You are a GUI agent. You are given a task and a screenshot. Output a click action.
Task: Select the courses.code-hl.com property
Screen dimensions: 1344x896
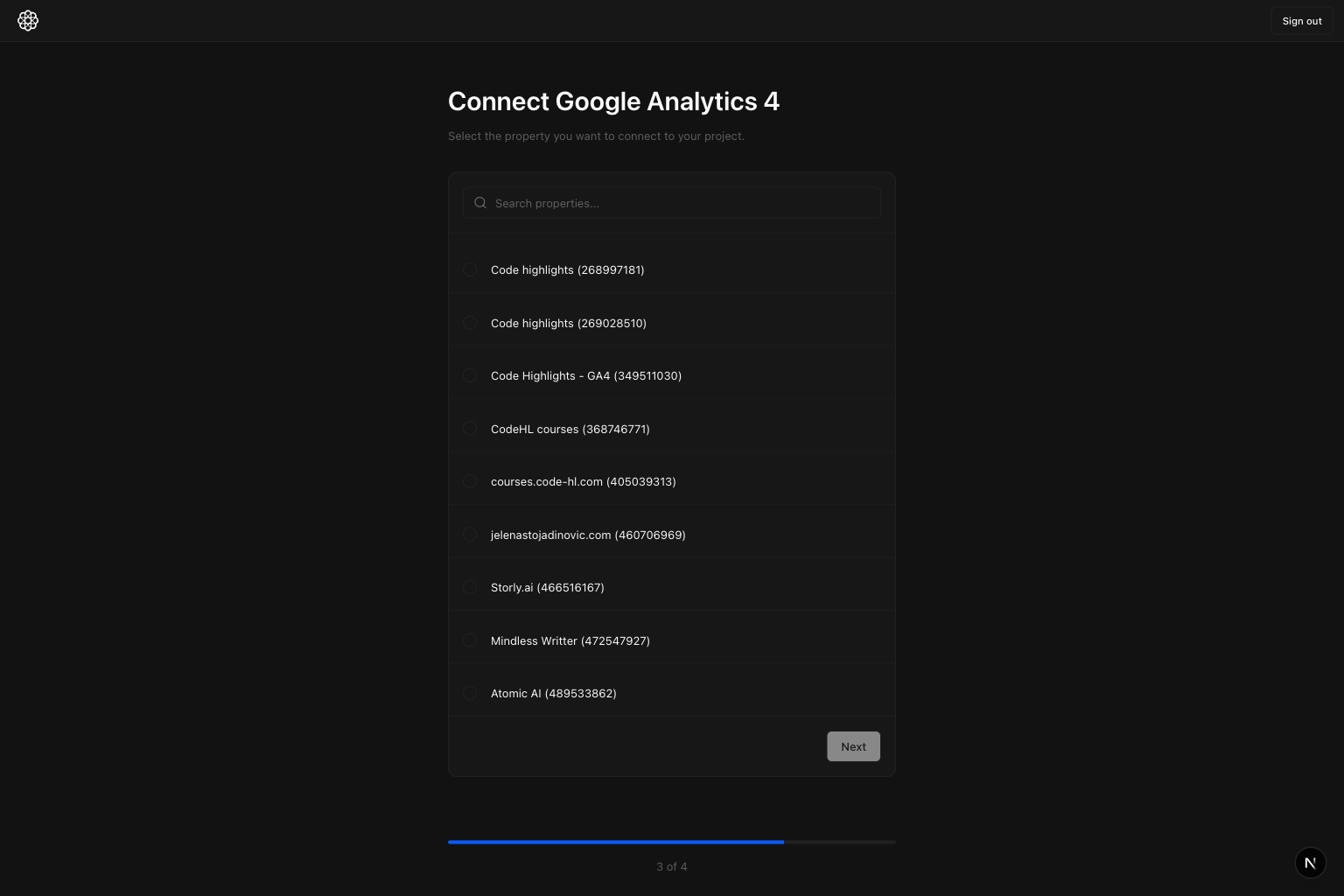(x=470, y=481)
